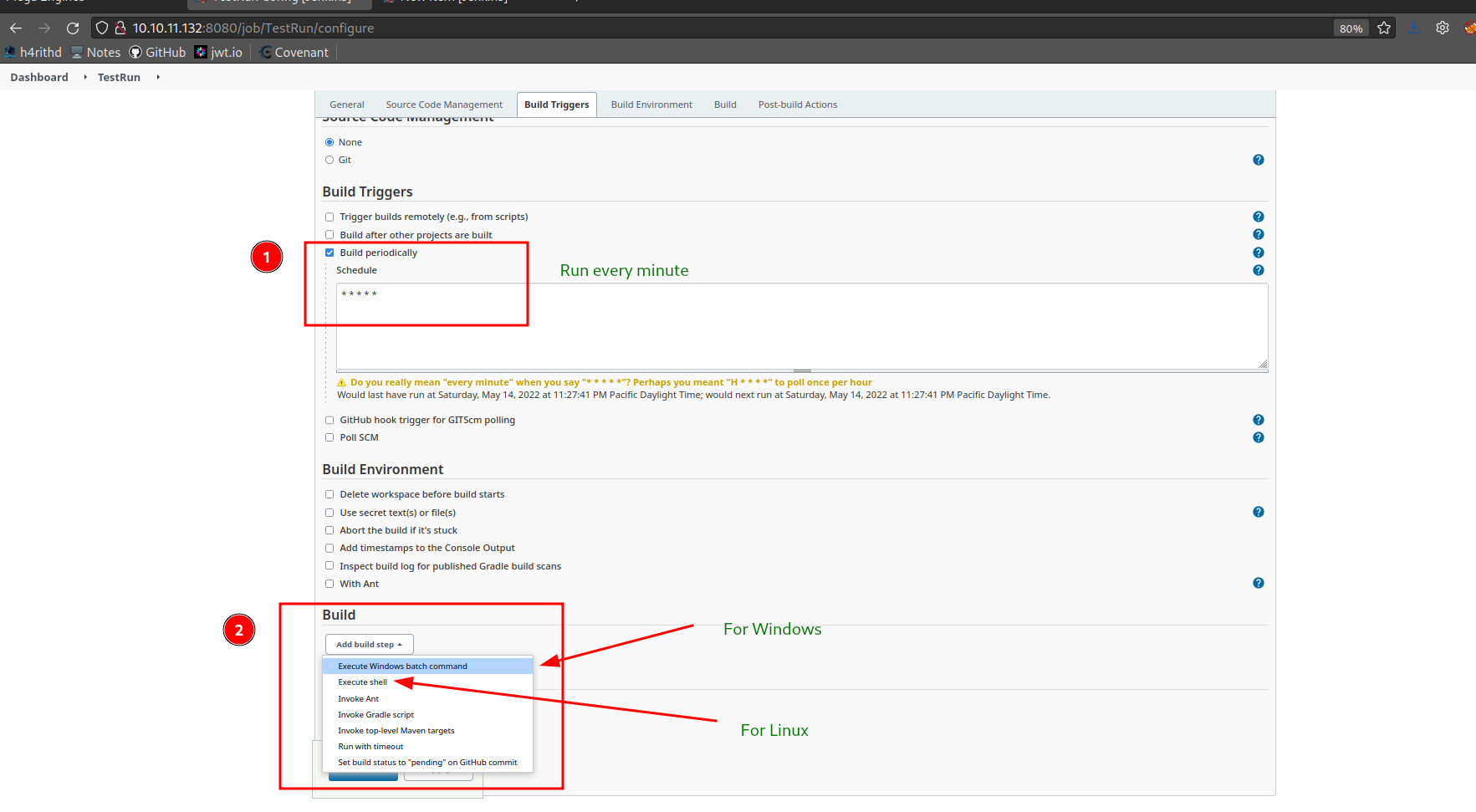Image resolution: width=1476 pixels, height=812 pixels.
Task: Open help for GitHub hook trigger
Action: click(1258, 420)
